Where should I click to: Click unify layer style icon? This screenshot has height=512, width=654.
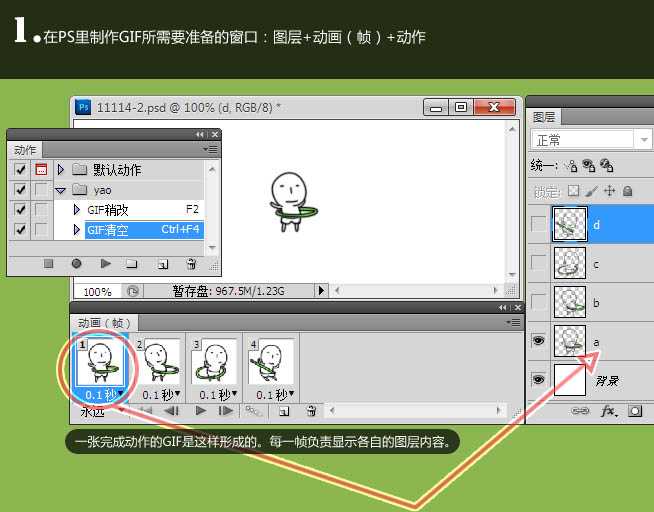[606, 166]
